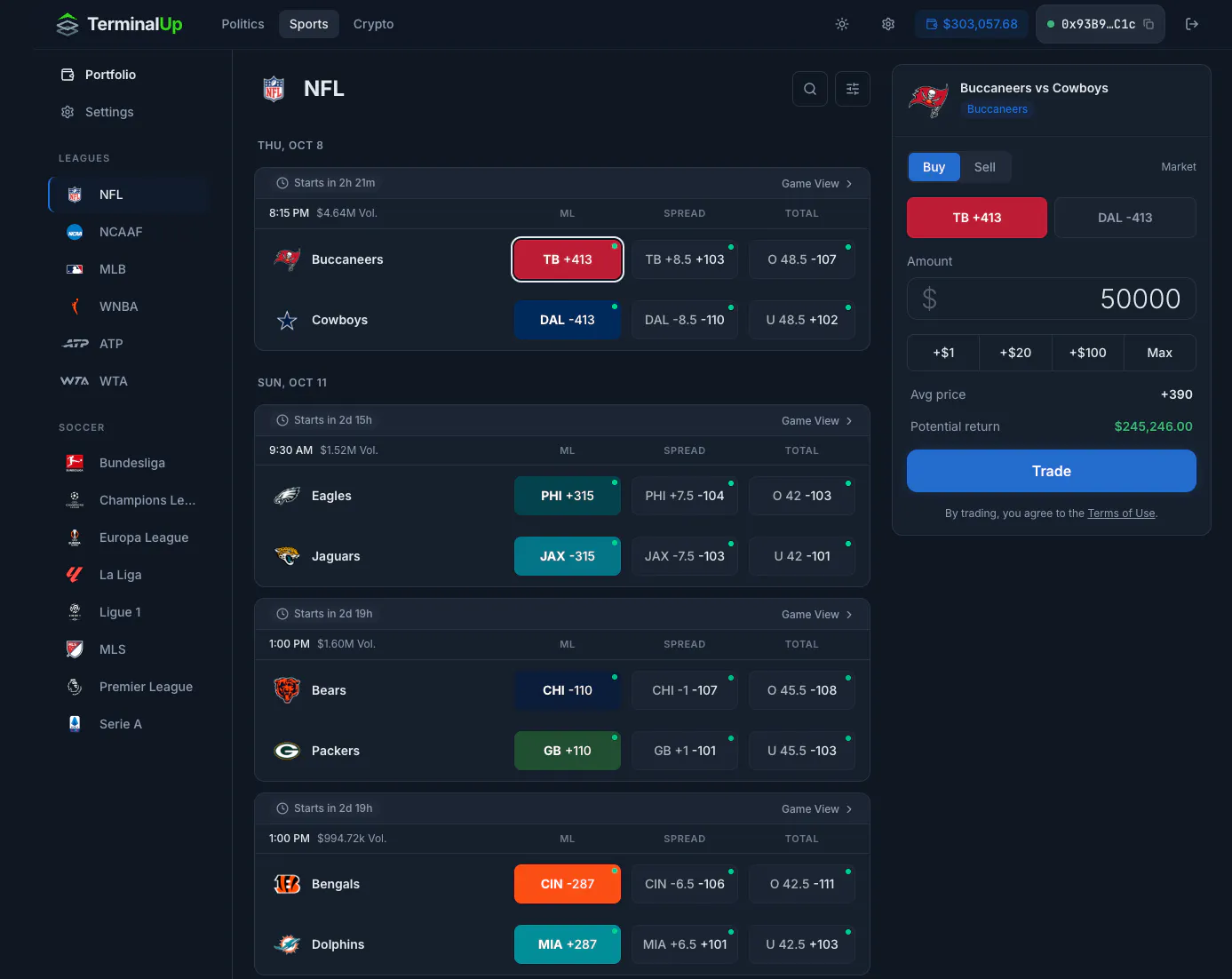Switch order mode to Buy

[934, 167]
